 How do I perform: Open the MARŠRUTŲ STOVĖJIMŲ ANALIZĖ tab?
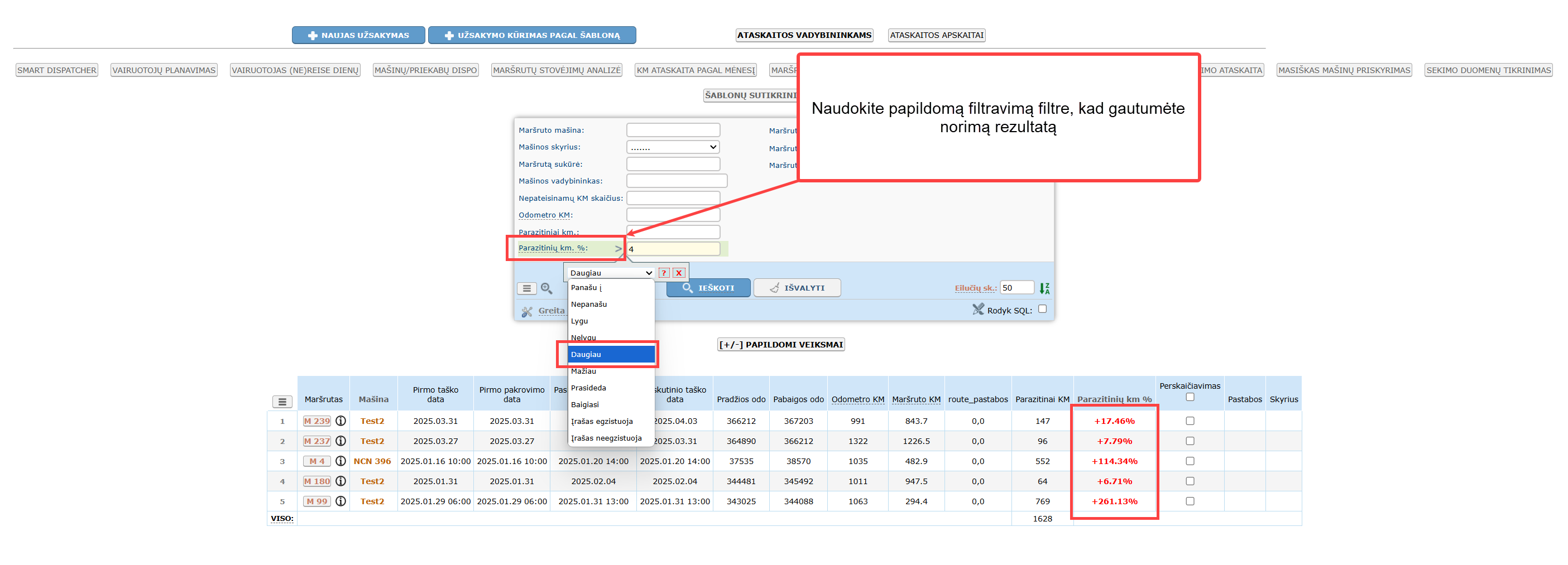pyautogui.click(x=557, y=70)
